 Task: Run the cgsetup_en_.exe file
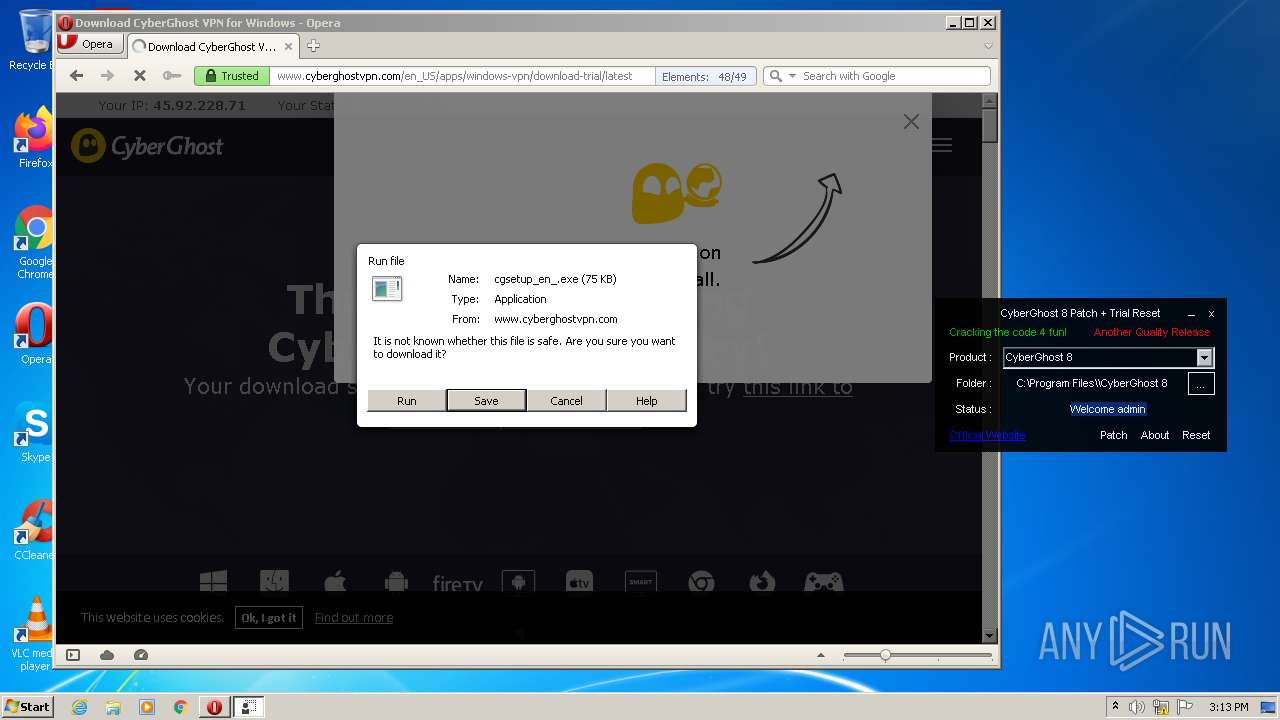[x=406, y=400]
